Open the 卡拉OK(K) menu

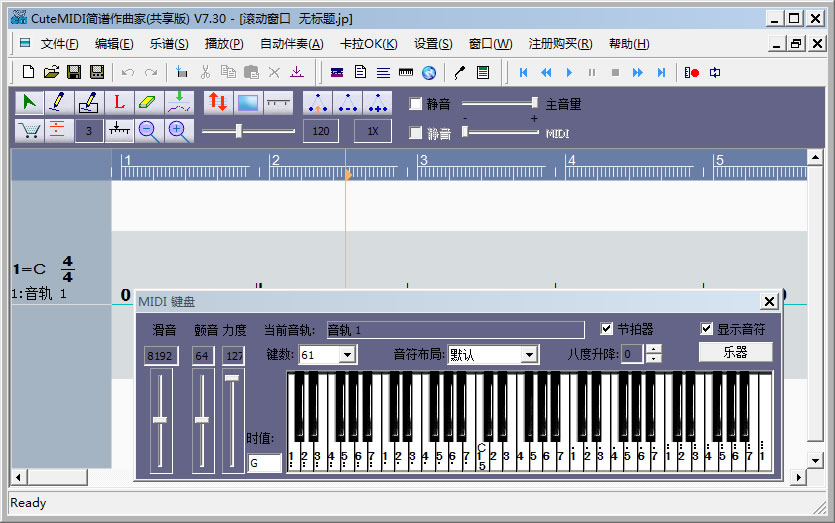pos(369,44)
